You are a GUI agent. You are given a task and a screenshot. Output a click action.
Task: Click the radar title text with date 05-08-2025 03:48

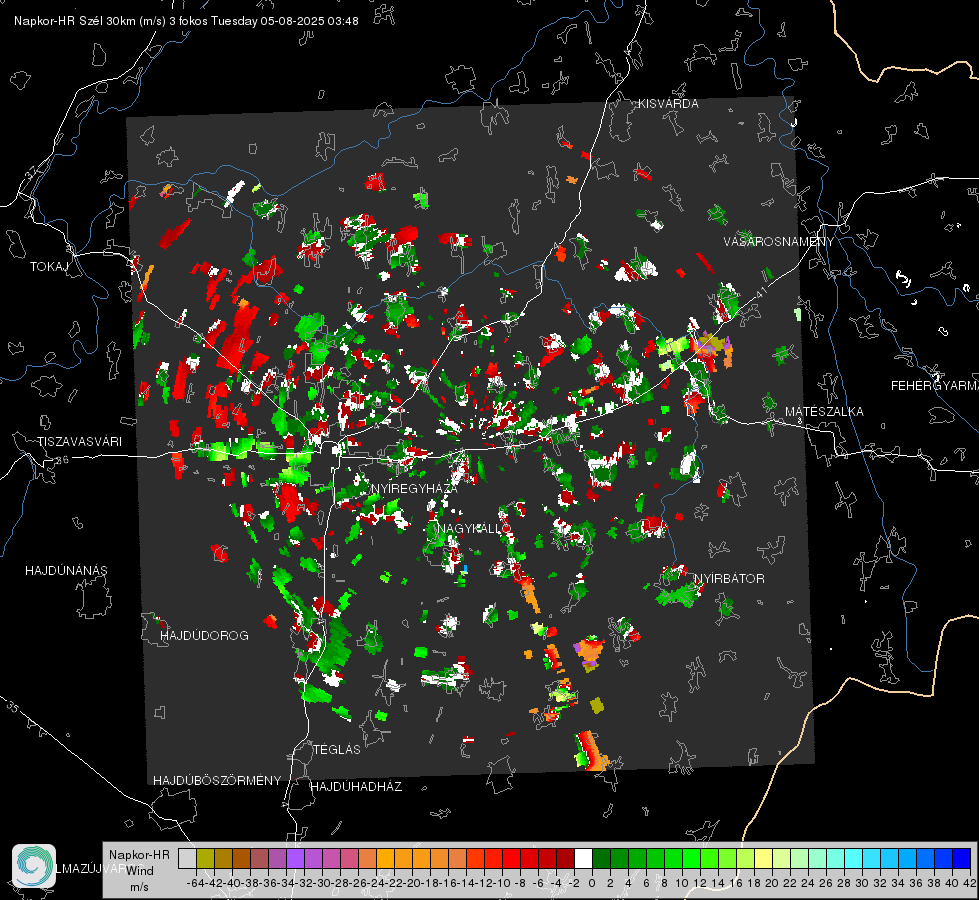point(186,21)
